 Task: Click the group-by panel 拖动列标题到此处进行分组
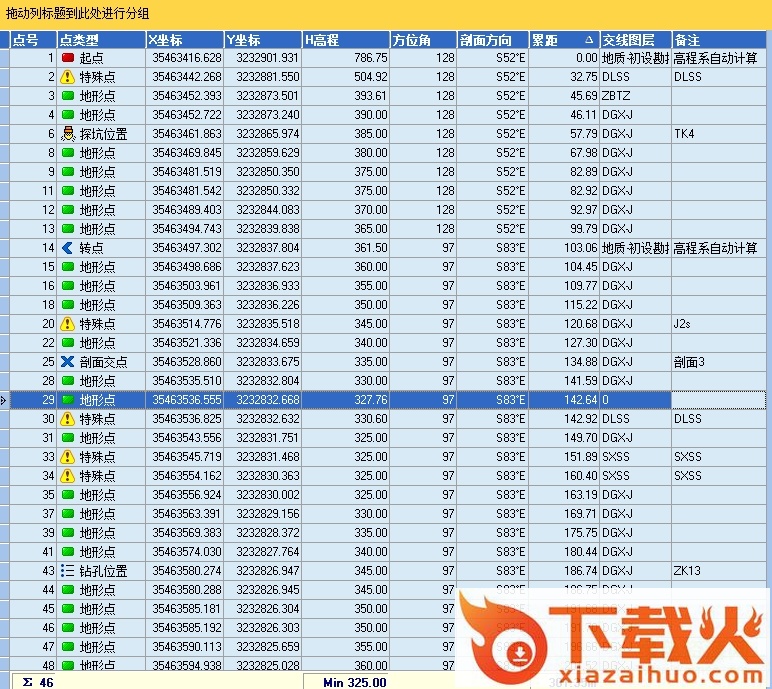pyautogui.click(x=386, y=14)
